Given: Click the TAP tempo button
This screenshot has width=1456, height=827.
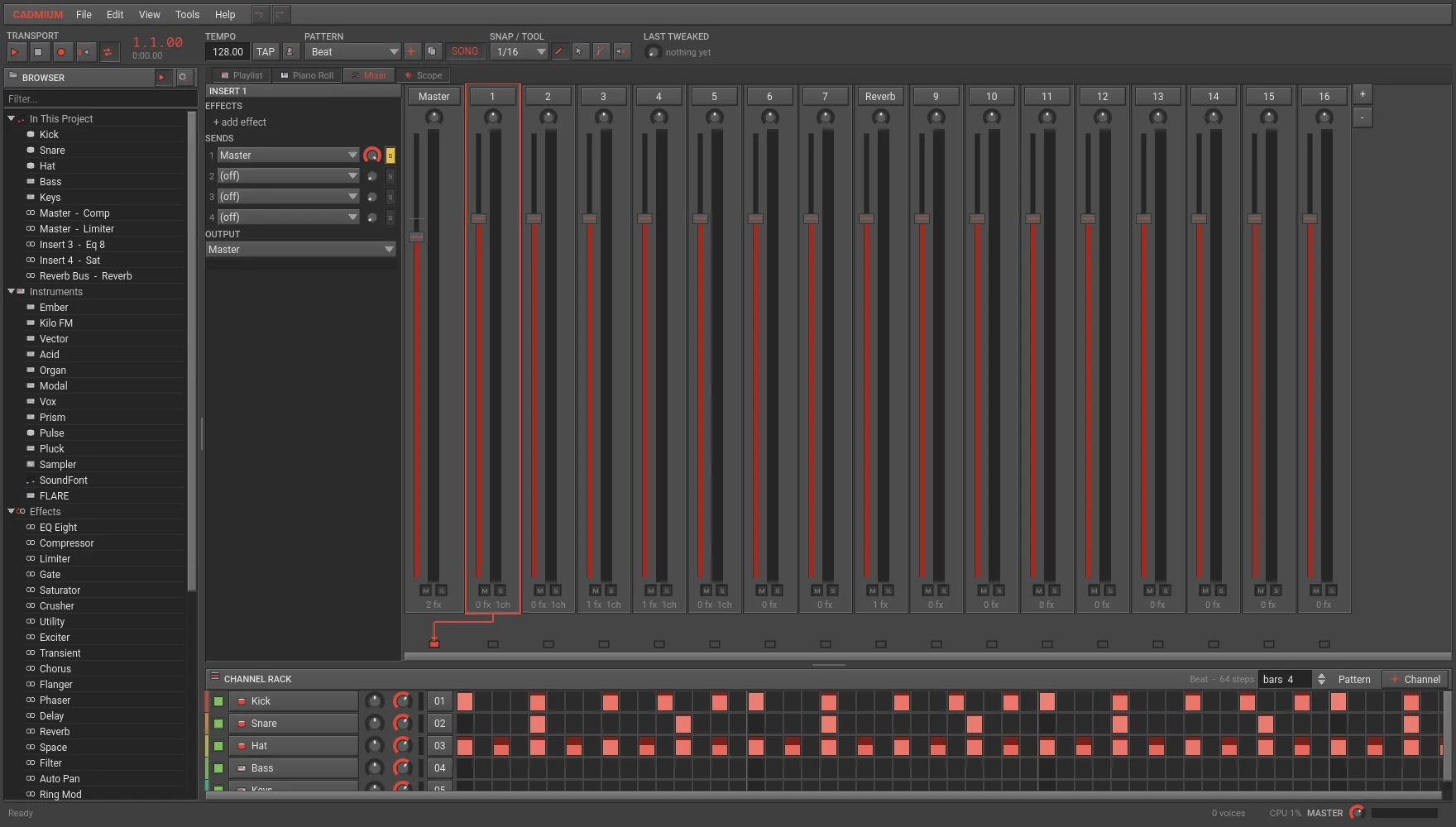Looking at the screenshot, I should click(x=266, y=51).
